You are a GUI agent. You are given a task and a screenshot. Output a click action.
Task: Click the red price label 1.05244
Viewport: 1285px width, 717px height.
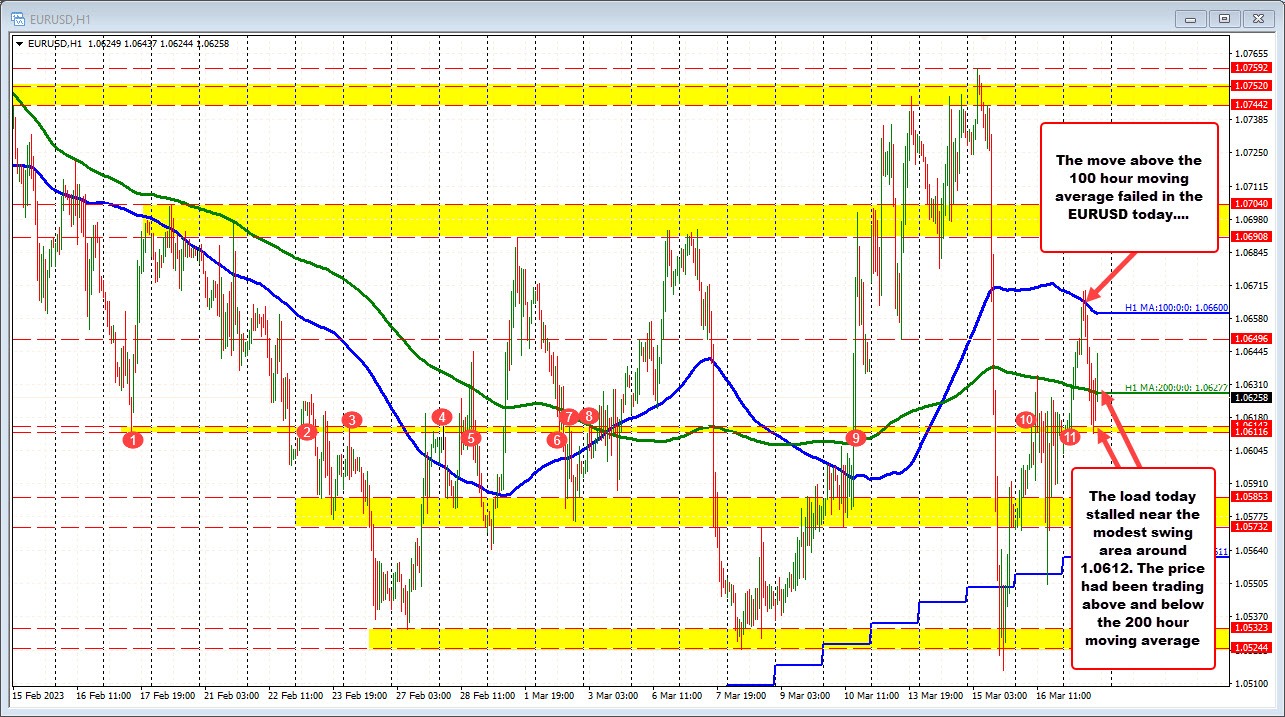1252,648
